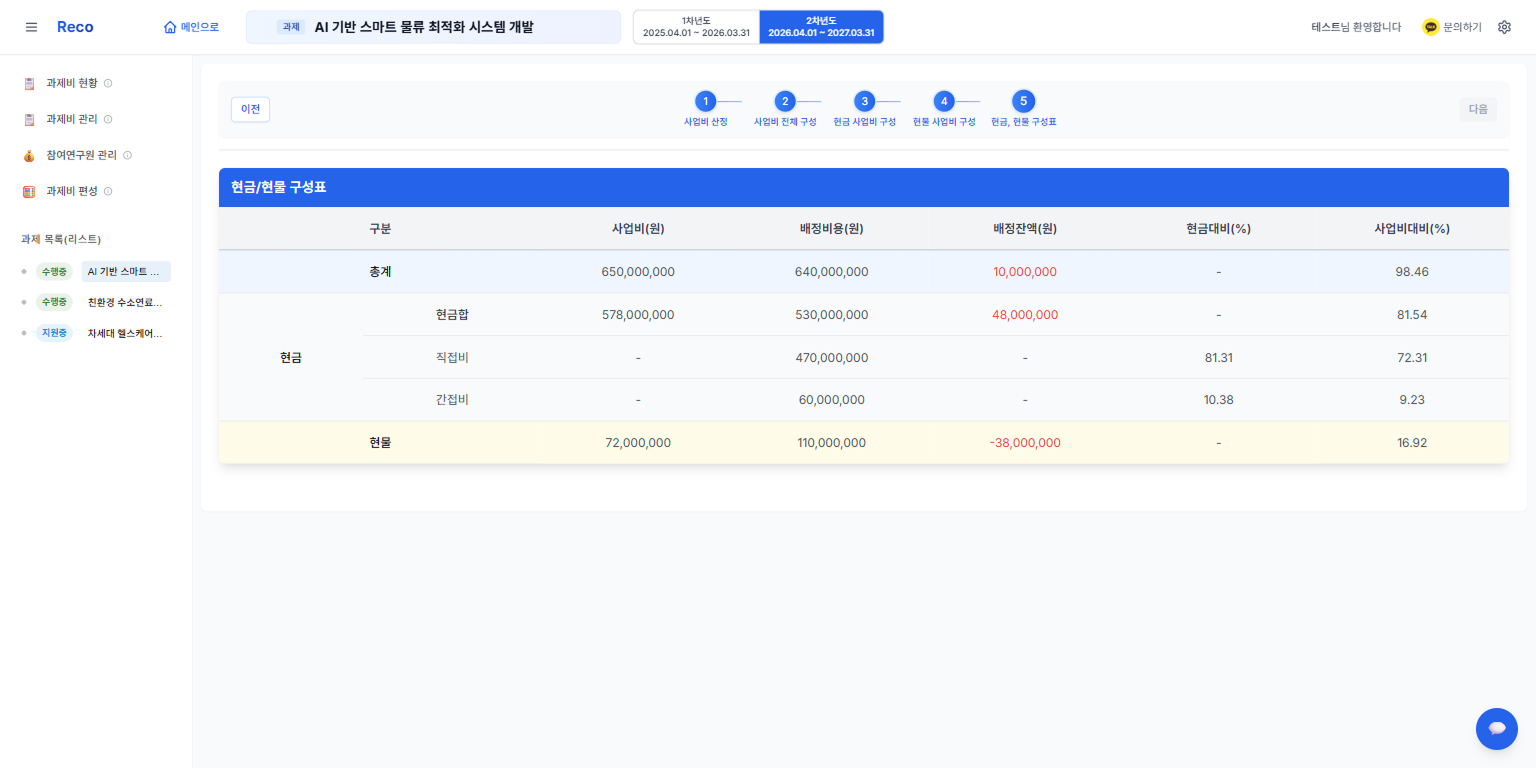Click 총계 사업비 value 650,000,000
The image size is (1536, 768).
tap(638, 272)
